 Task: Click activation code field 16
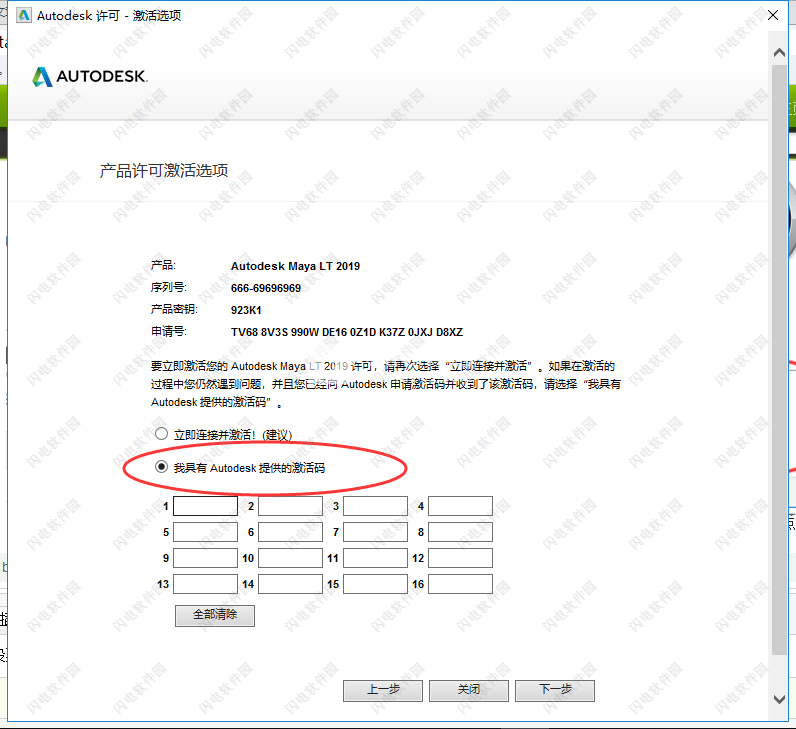click(x=460, y=584)
